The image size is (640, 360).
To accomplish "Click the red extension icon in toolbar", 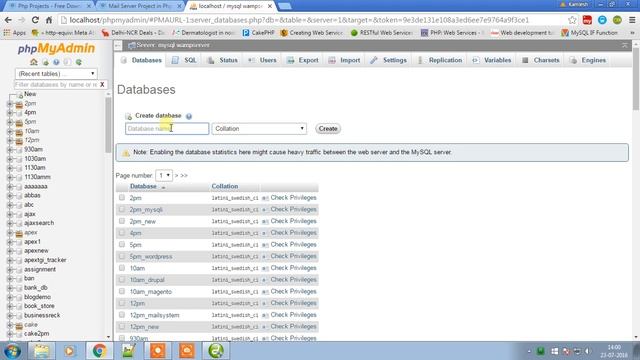I will (587, 20).
